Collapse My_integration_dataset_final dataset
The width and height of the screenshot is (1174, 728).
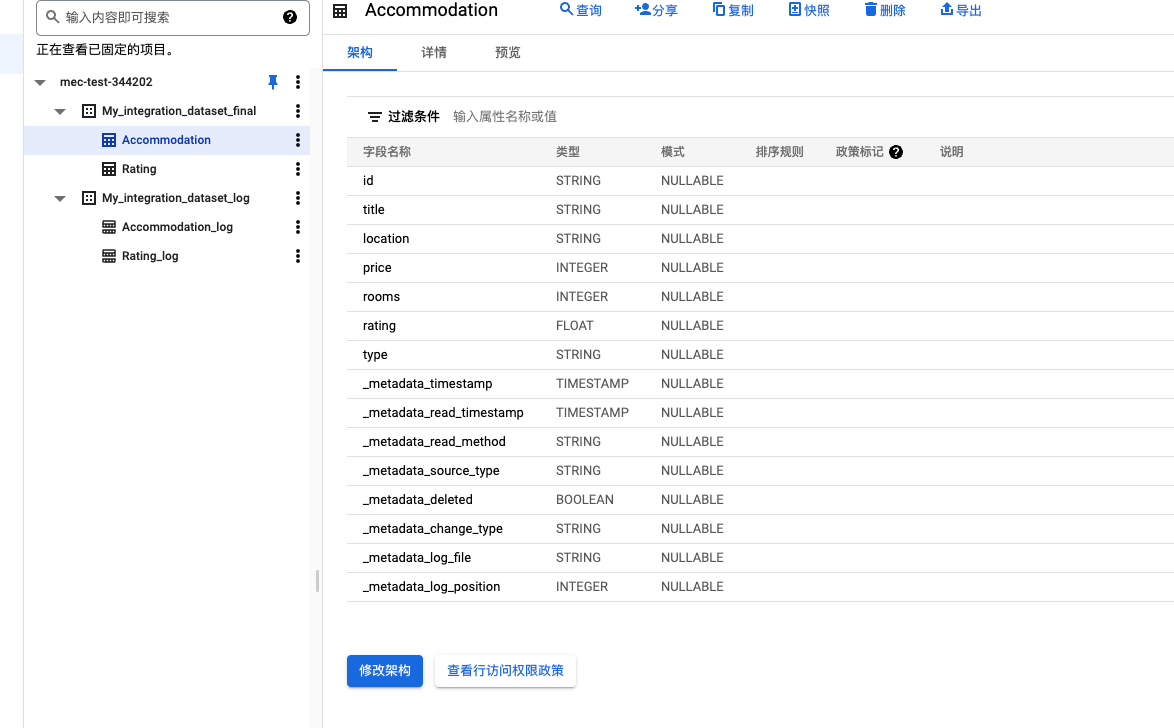click(x=60, y=112)
